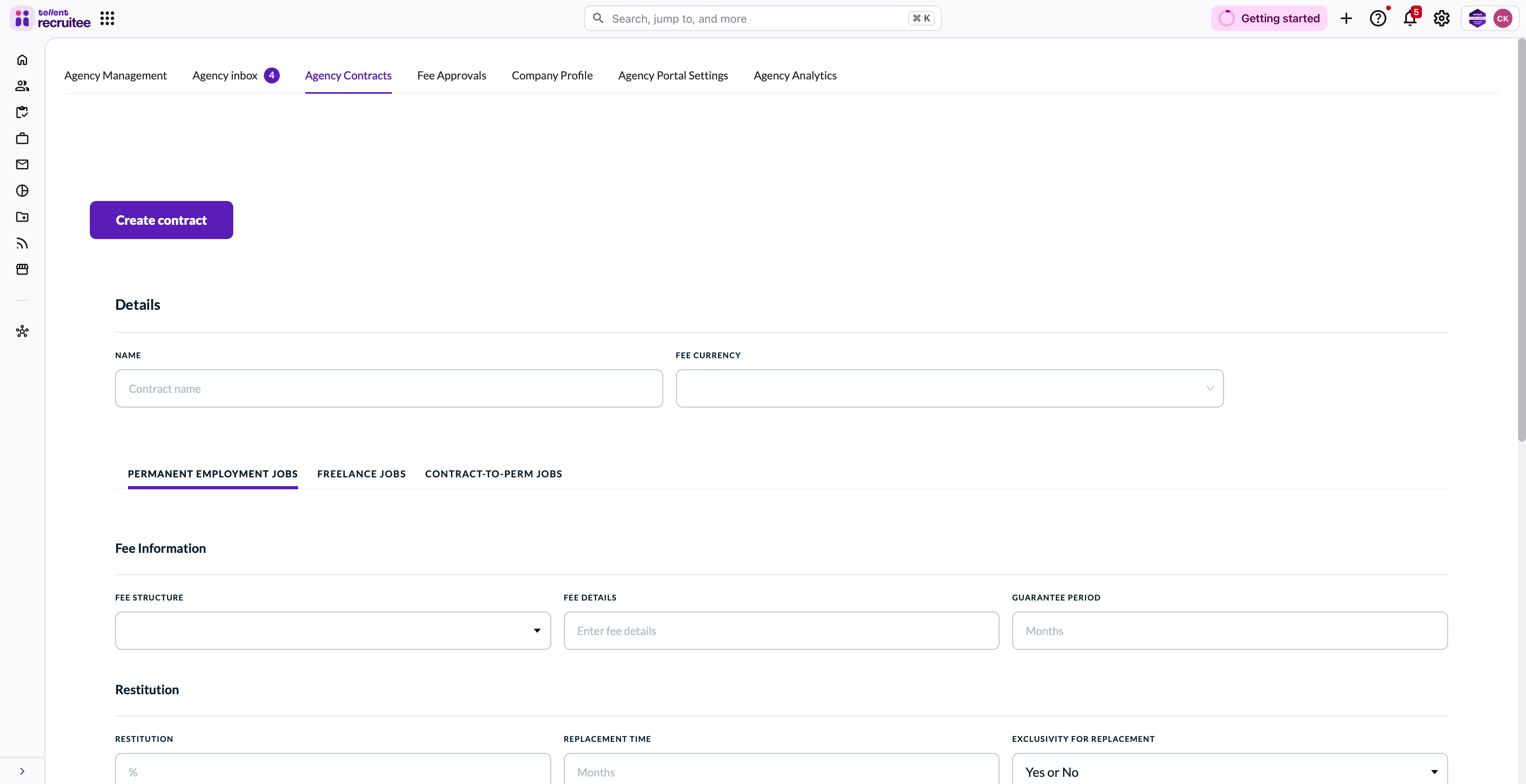Open the Company Profile tab
Image resolution: width=1526 pixels, height=784 pixels.
[552, 76]
